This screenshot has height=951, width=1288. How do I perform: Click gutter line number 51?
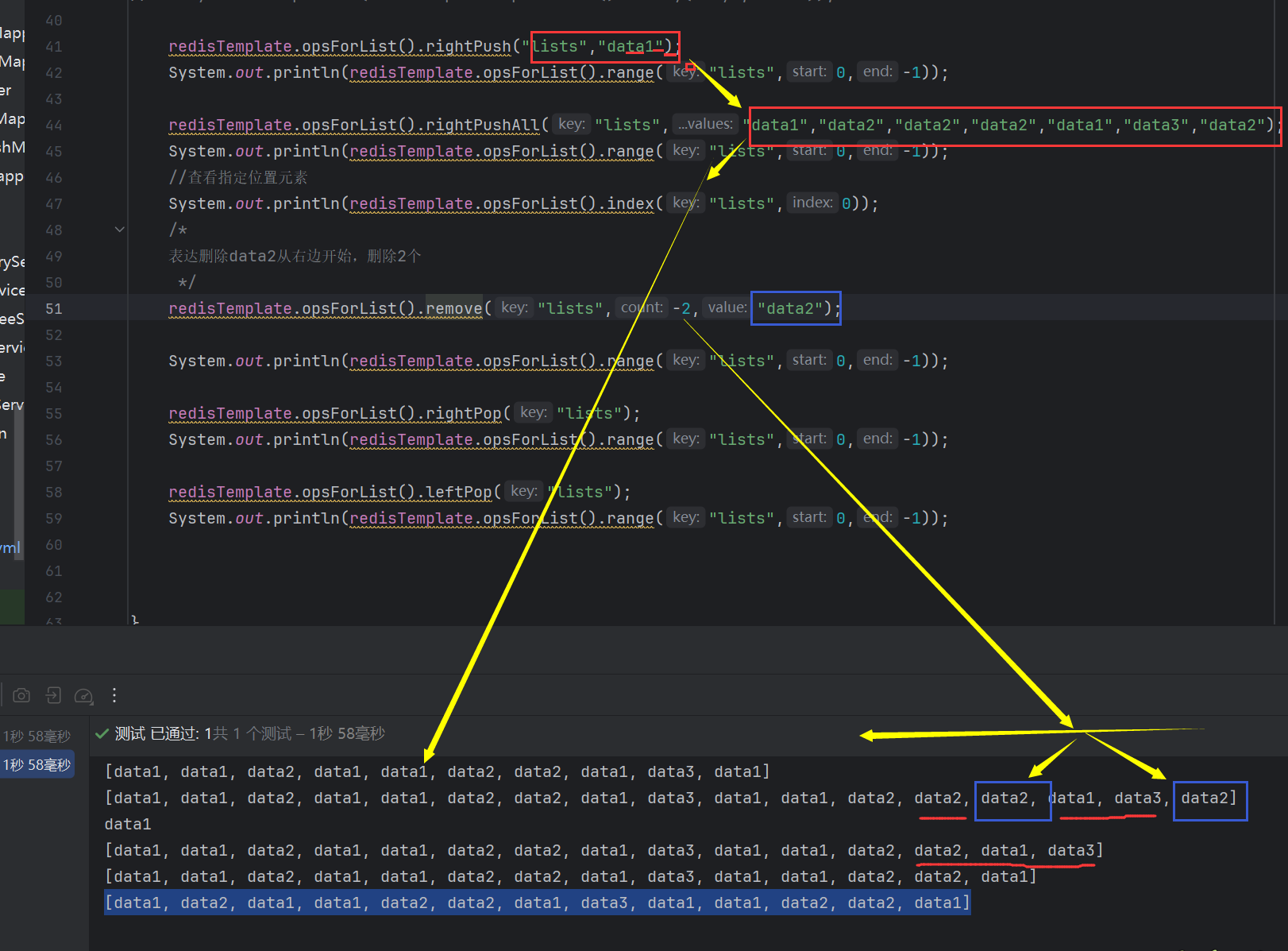[x=53, y=308]
